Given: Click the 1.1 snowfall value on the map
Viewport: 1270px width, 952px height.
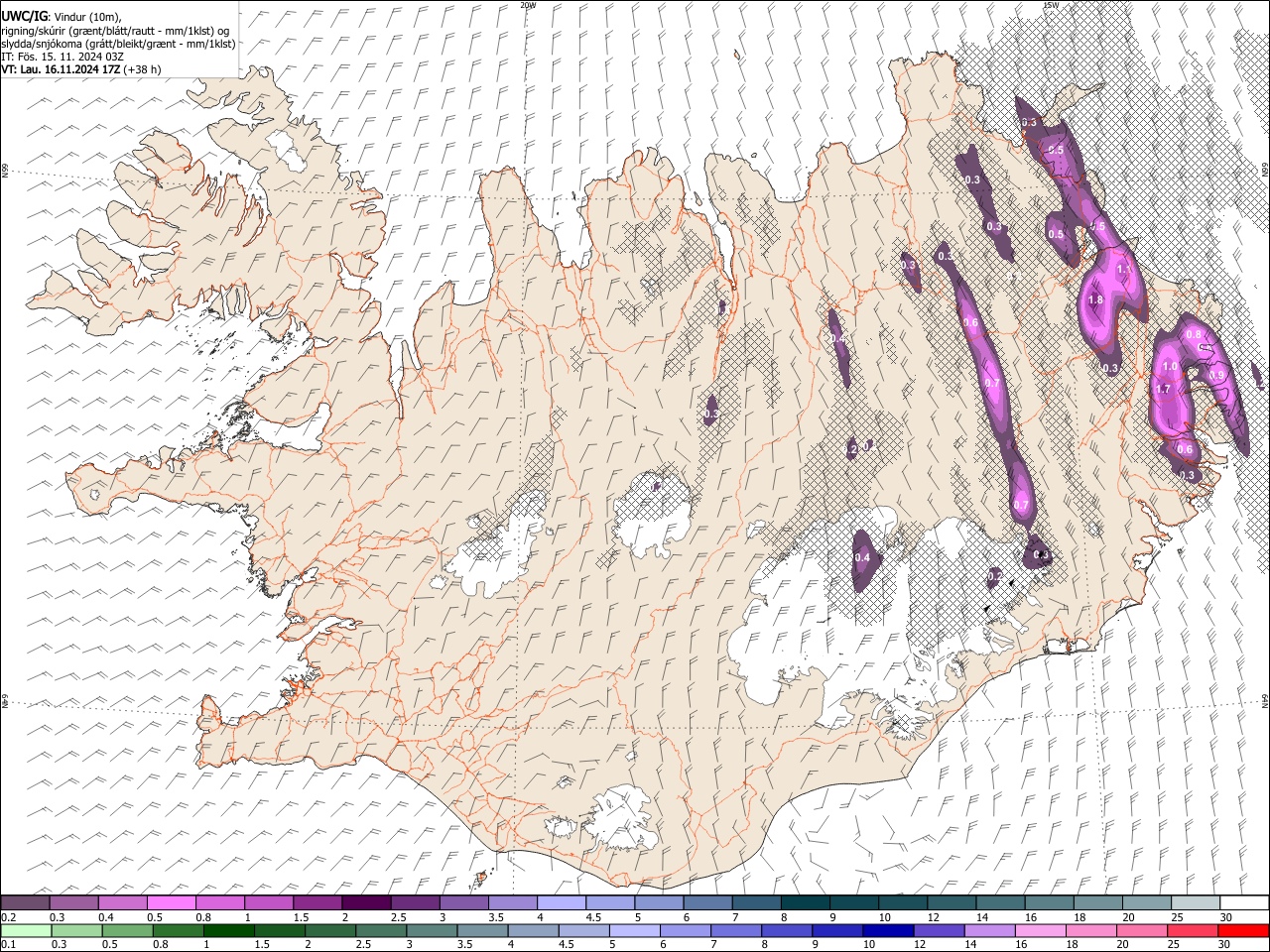Looking at the screenshot, I should coord(1124,269).
